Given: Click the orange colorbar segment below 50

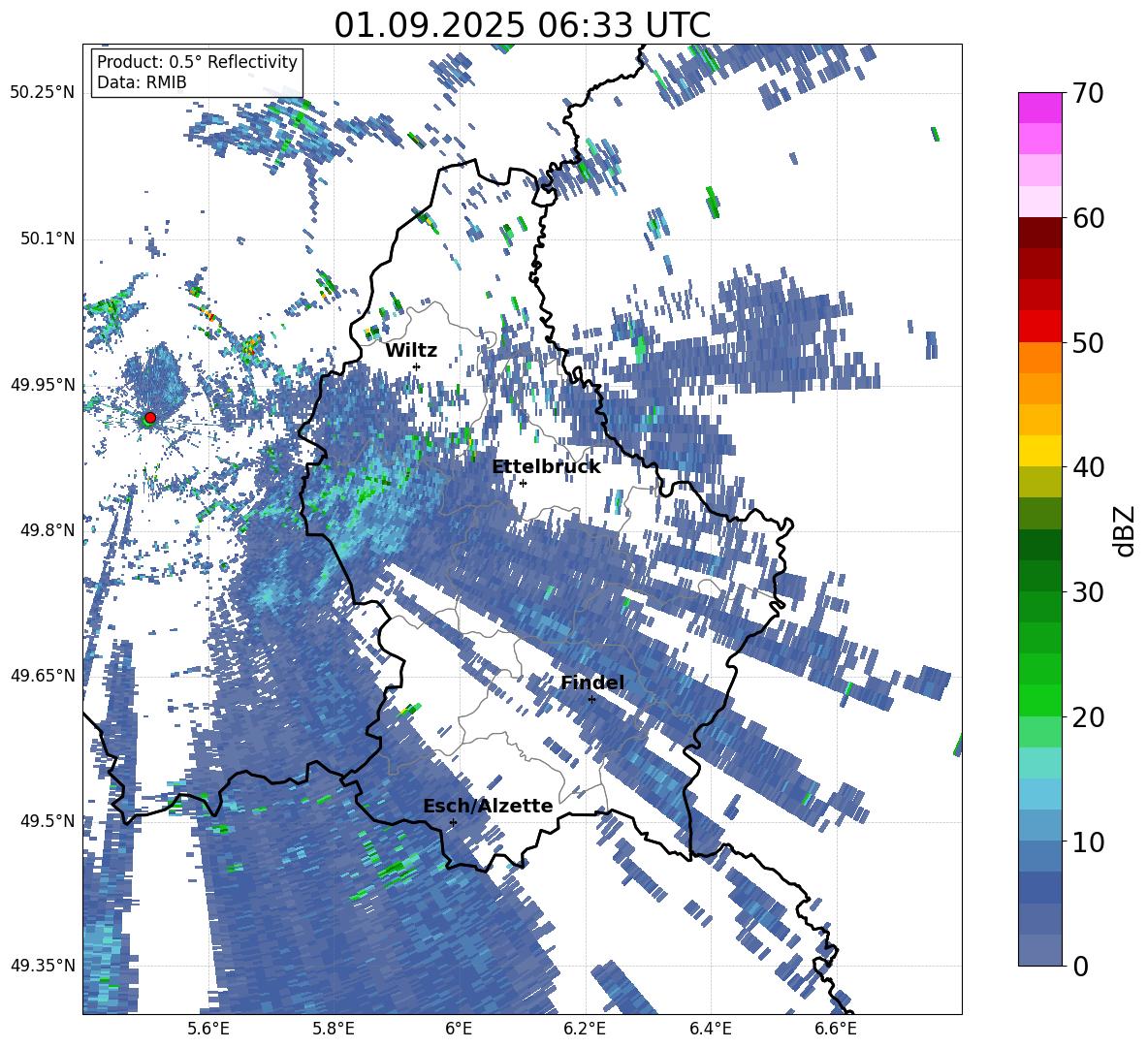Looking at the screenshot, I should pyautogui.click(x=1039, y=357).
